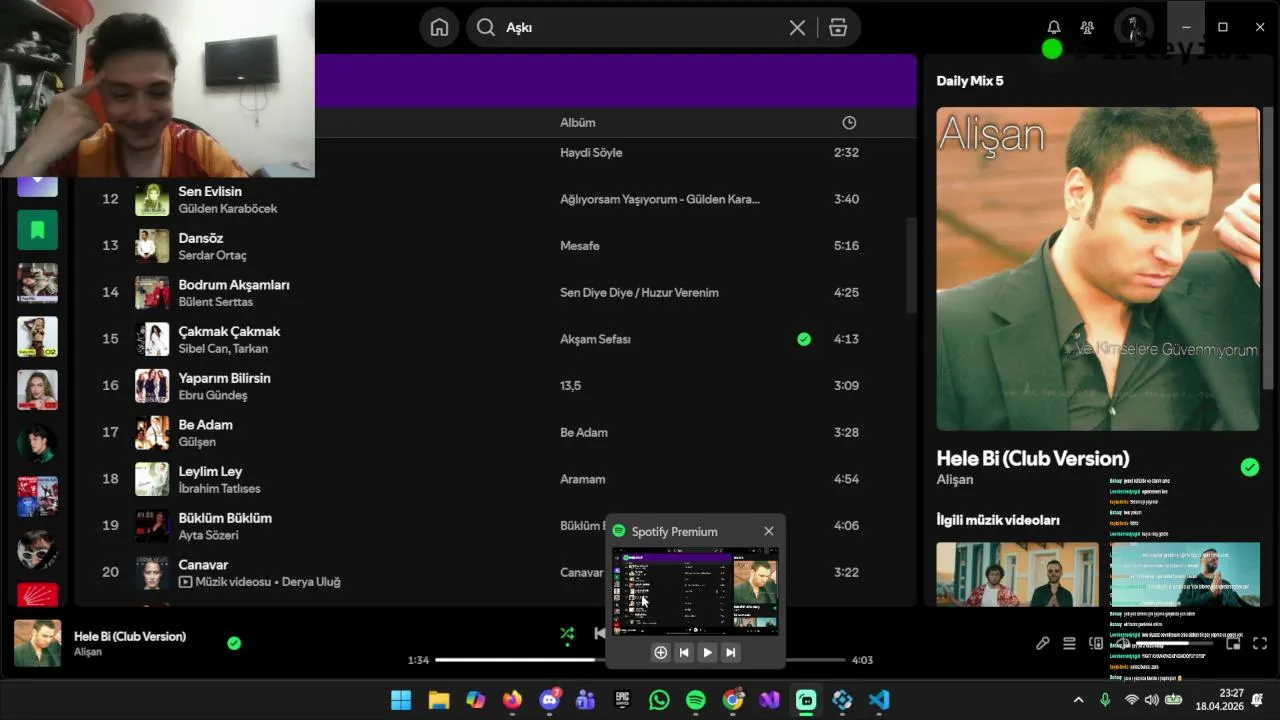Screen dimensions: 1280x720
Task: Open the Browse icon beside the search box
Action: tap(838, 27)
